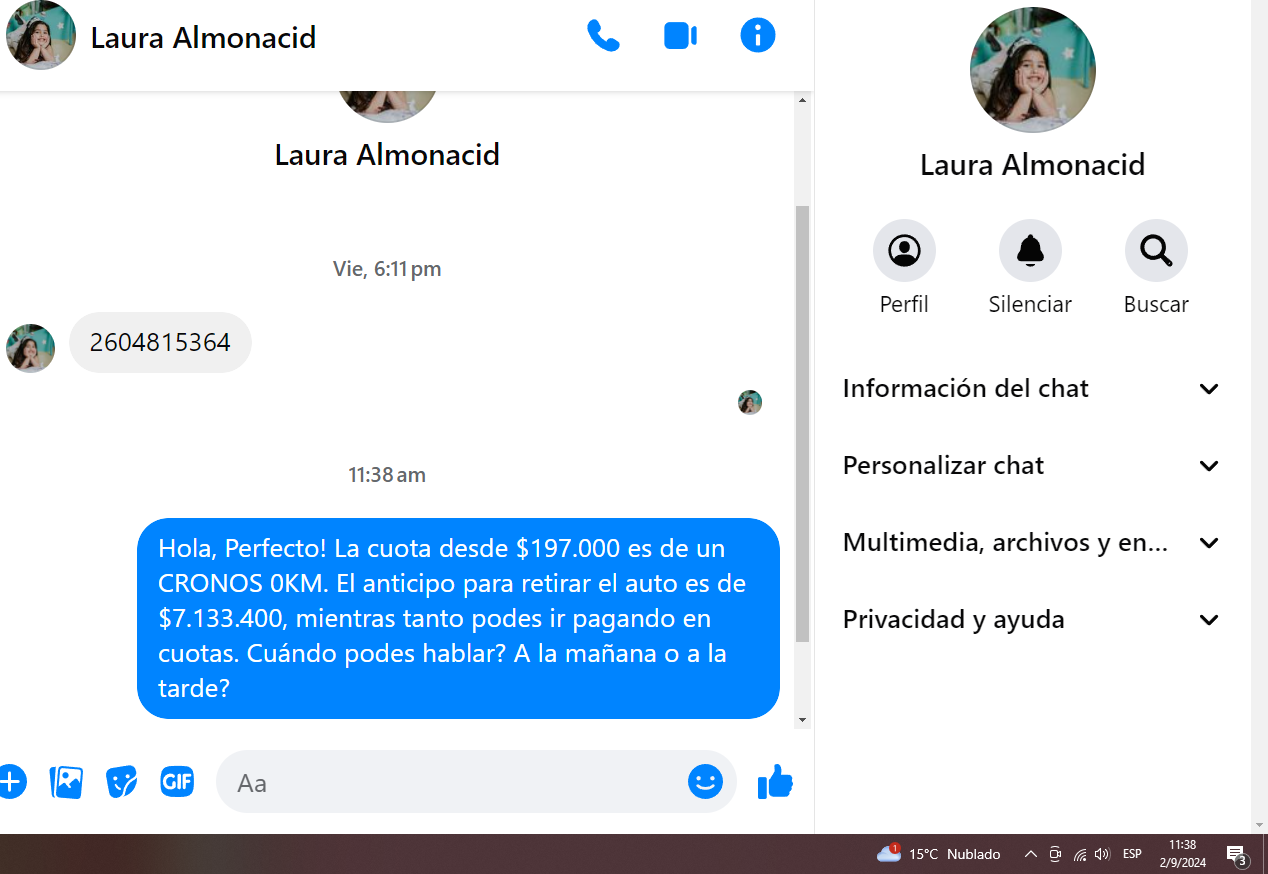1268x874 pixels.
Task: Open the GIF picker
Action: point(177,781)
